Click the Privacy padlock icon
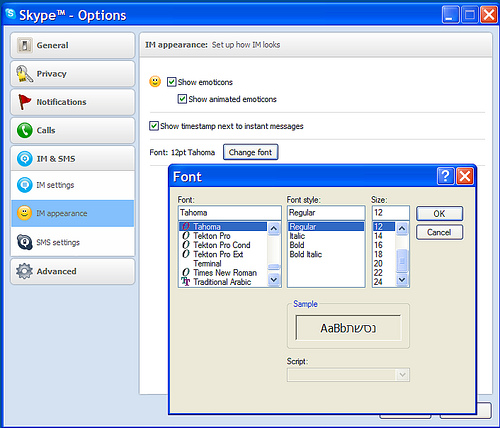500x428 pixels. pos(24,74)
